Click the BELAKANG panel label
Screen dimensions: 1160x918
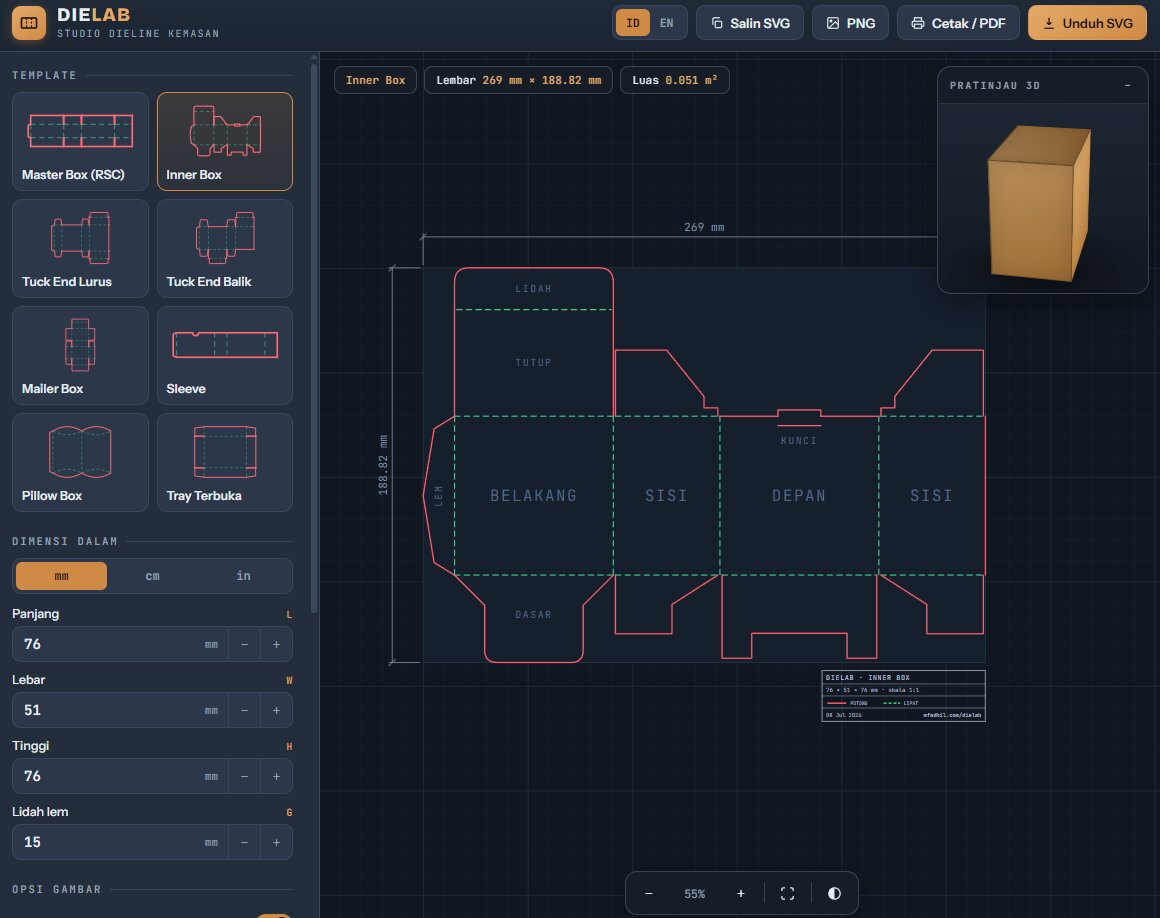coord(533,496)
